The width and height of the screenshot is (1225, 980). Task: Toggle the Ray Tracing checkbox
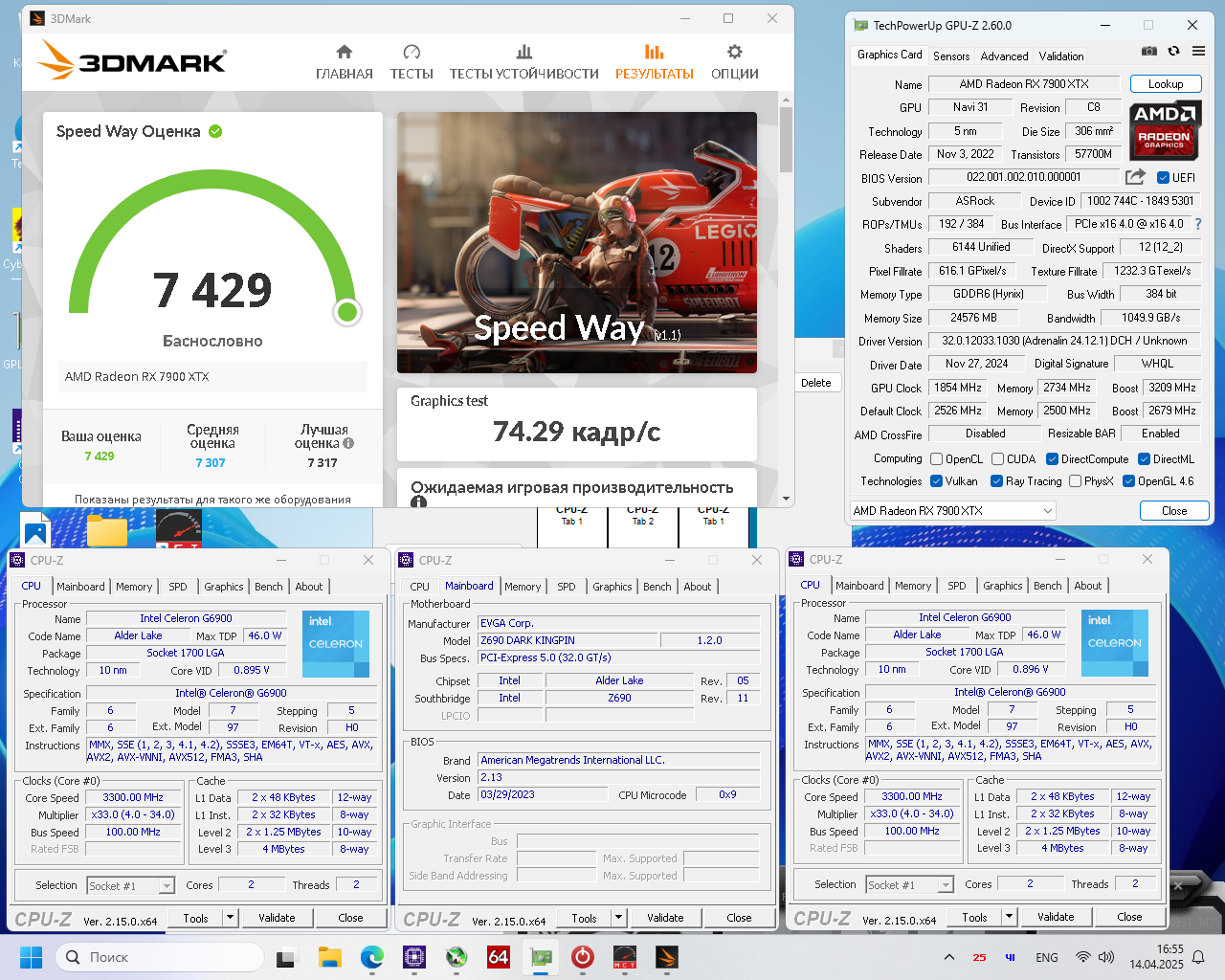pos(996,481)
